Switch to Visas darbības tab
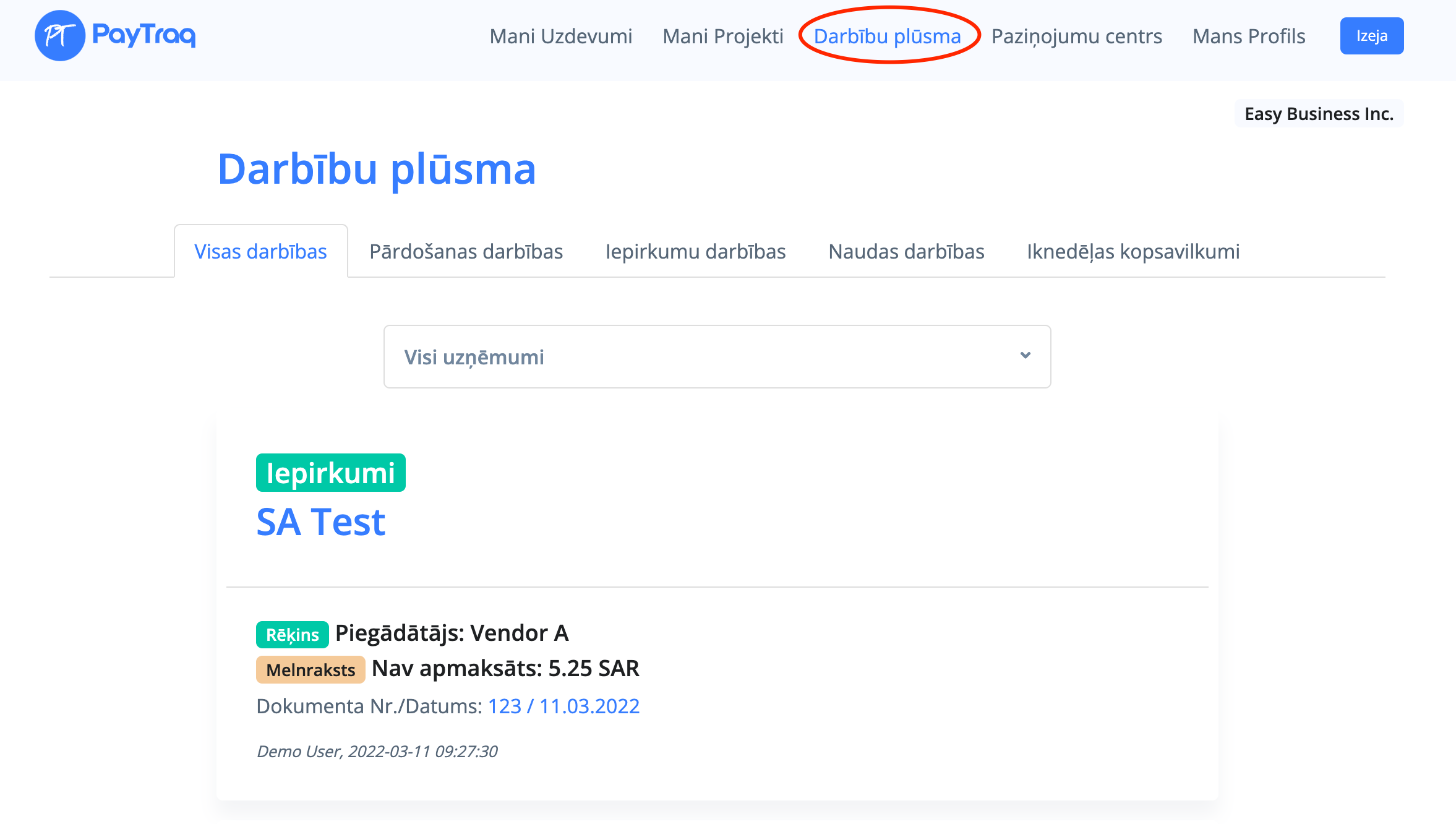Viewport: 1456px width, 824px height. point(260,252)
